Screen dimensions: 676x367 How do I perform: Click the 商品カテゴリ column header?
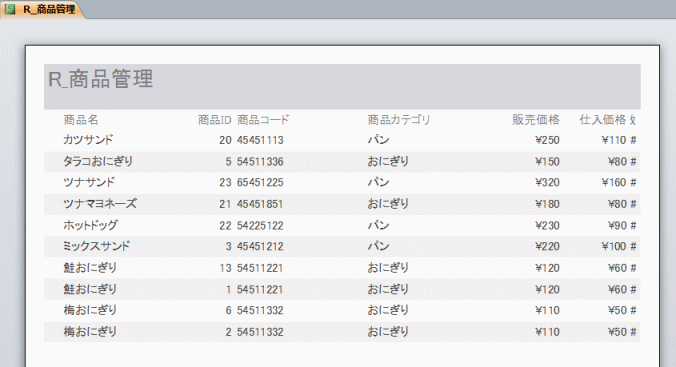[x=399, y=119]
